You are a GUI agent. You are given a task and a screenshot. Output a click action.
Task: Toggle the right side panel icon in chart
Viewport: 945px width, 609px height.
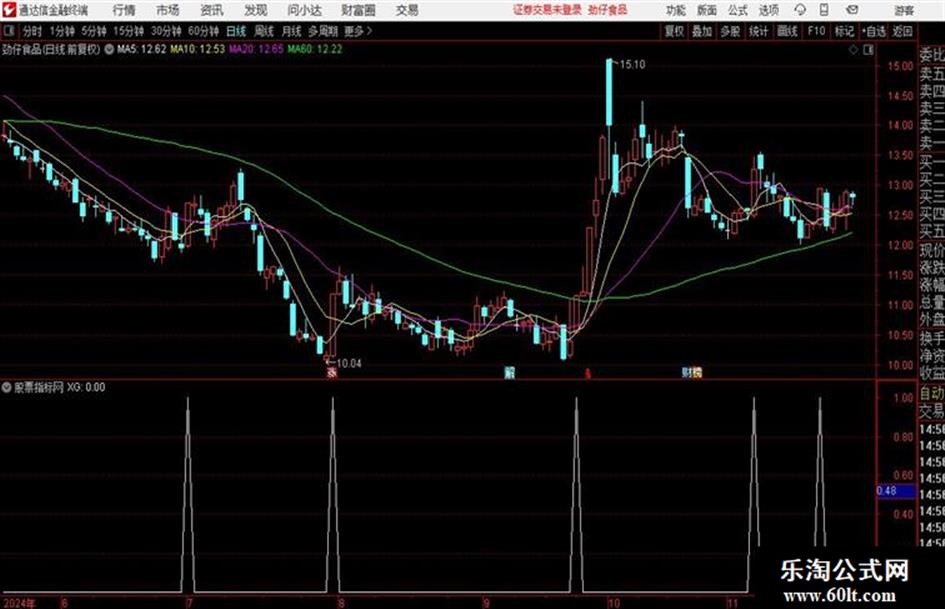(x=868, y=50)
